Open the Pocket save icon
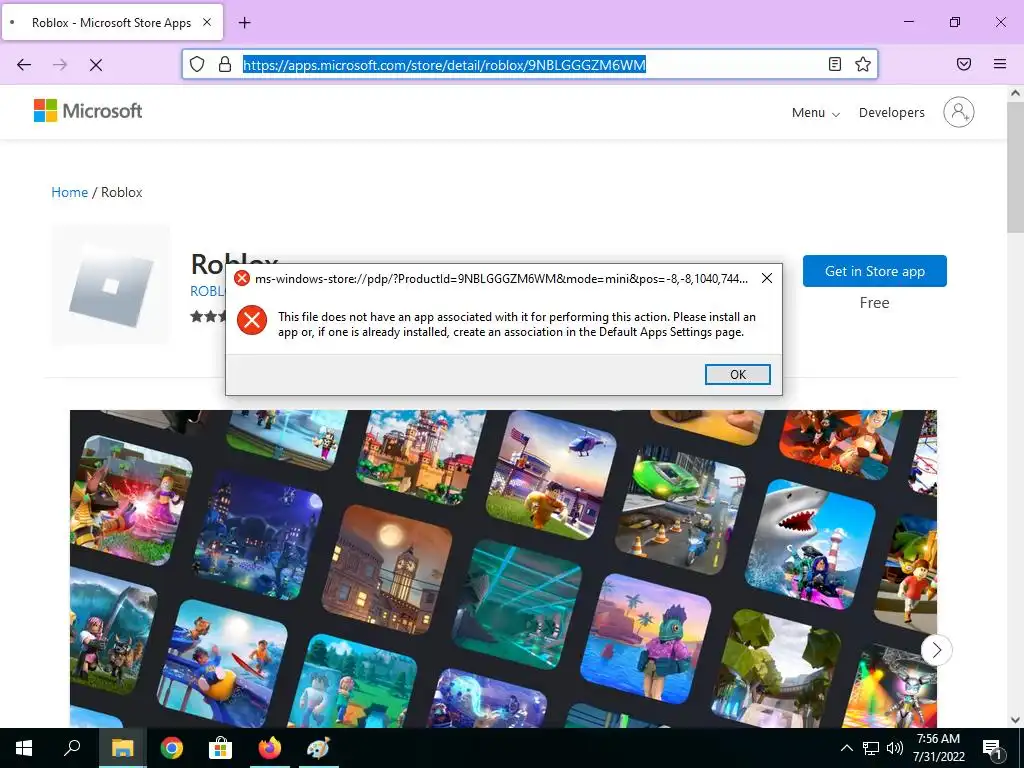Viewport: 1024px width, 768px height. coord(964,64)
